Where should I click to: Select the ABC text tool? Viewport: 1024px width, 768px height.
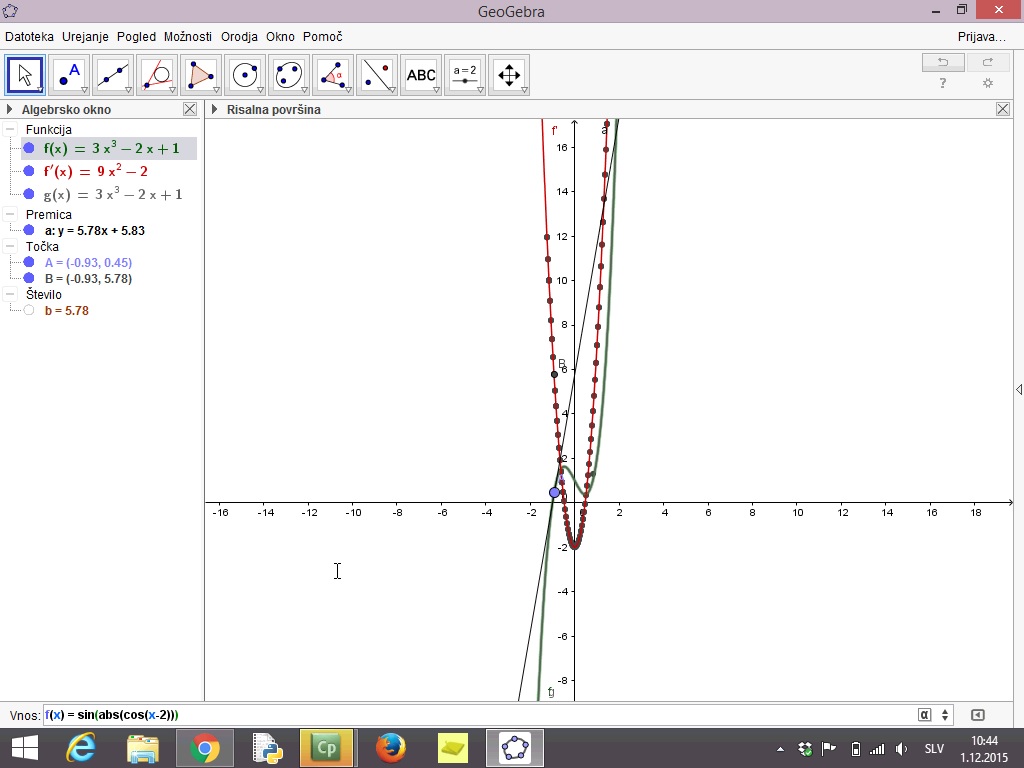point(421,75)
